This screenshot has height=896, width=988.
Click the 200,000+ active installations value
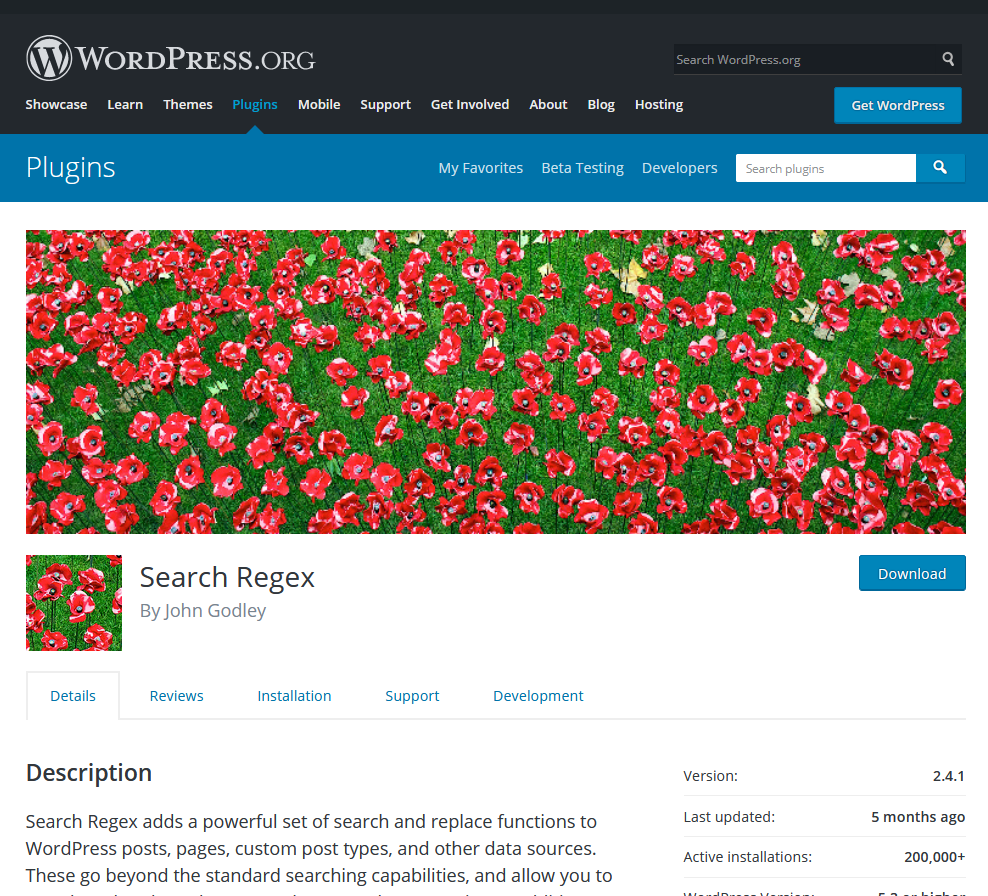934,857
